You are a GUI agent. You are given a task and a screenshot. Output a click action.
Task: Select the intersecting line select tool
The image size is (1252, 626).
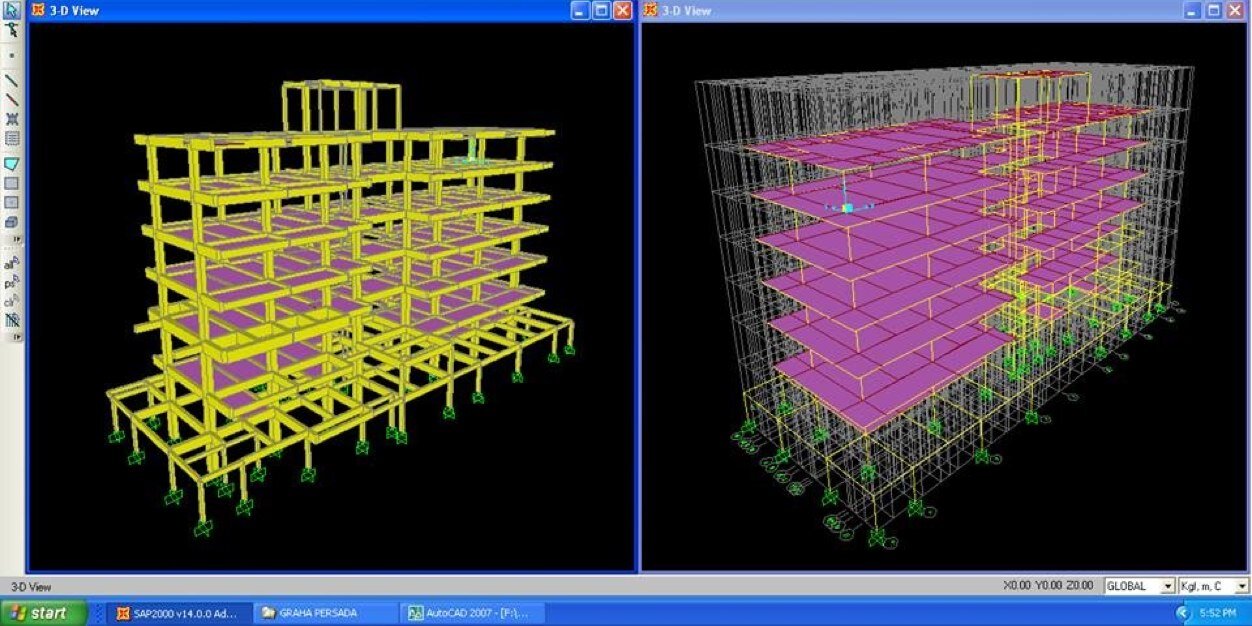coord(12,319)
